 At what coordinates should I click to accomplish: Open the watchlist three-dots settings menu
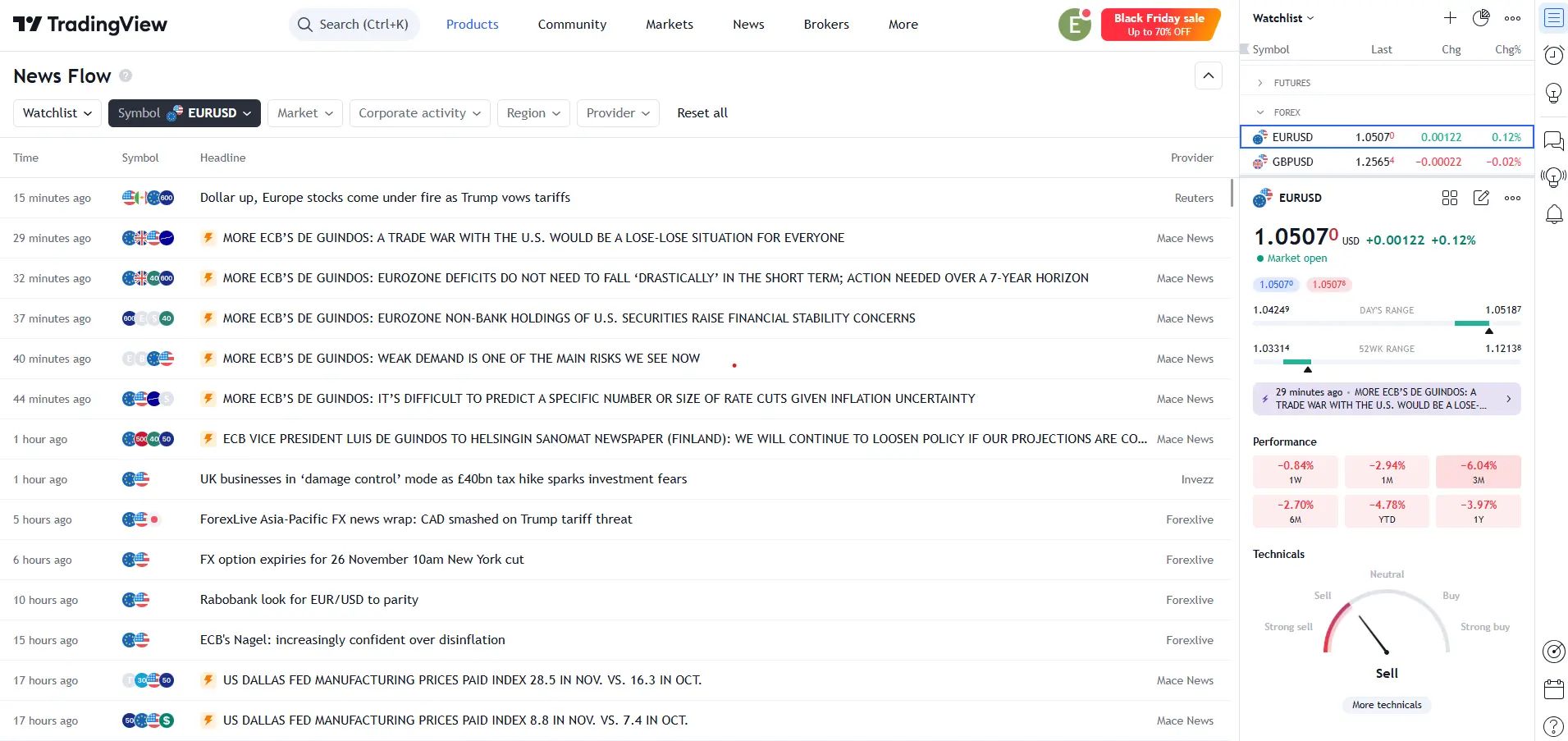click(1512, 18)
